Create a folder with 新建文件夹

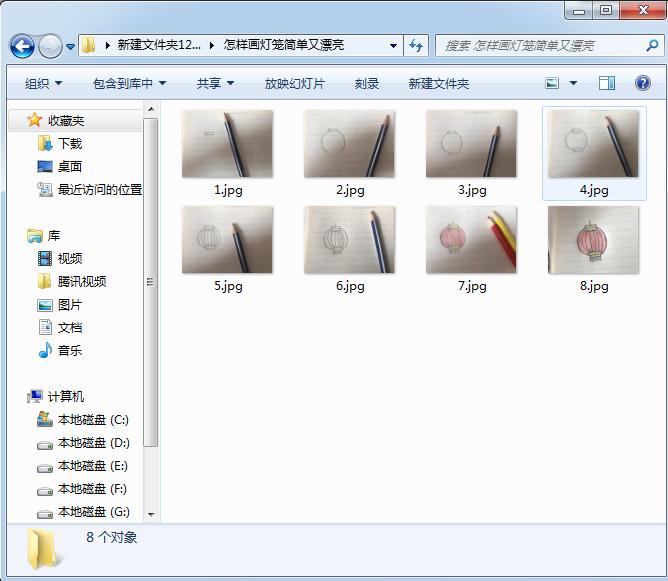(x=439, y=83)
